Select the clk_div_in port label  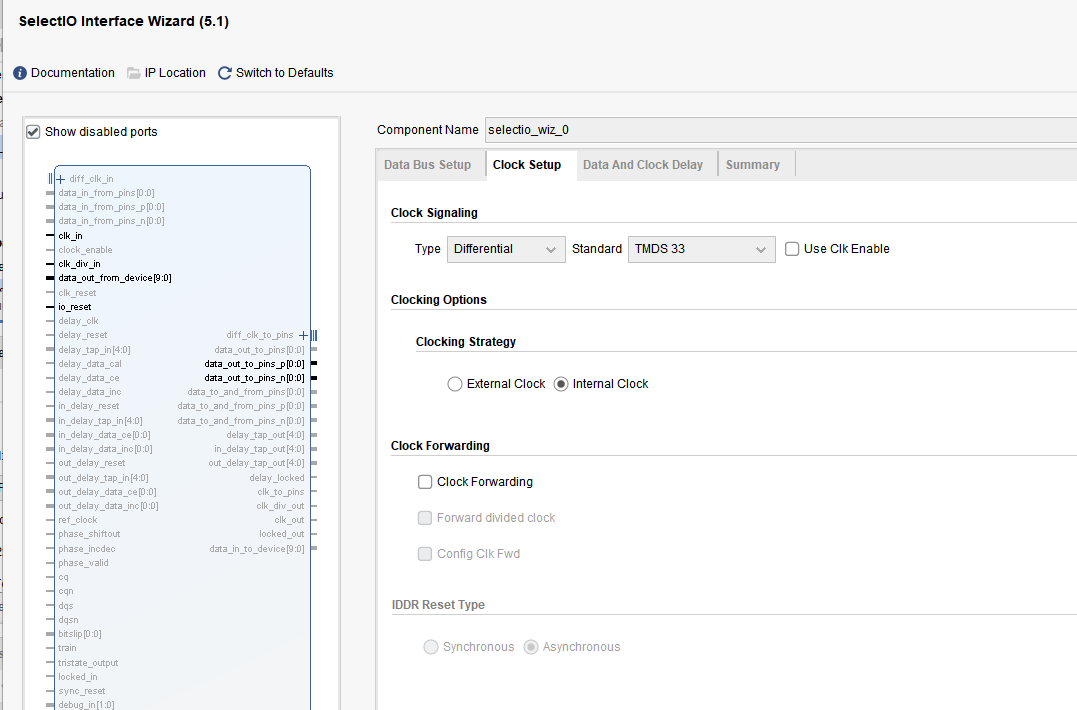click(x=79, y=264)
